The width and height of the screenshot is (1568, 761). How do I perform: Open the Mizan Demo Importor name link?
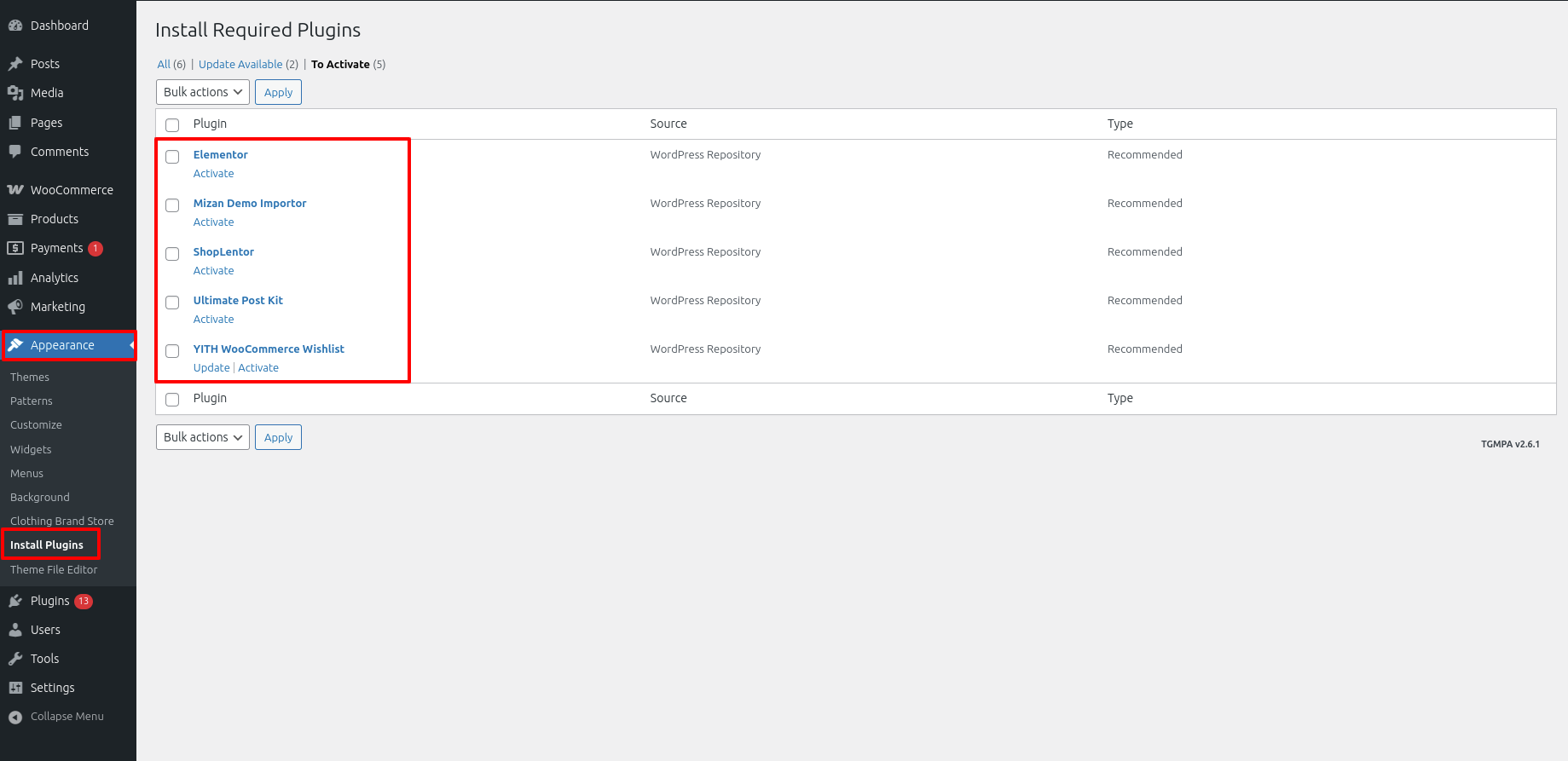[250, 203]
